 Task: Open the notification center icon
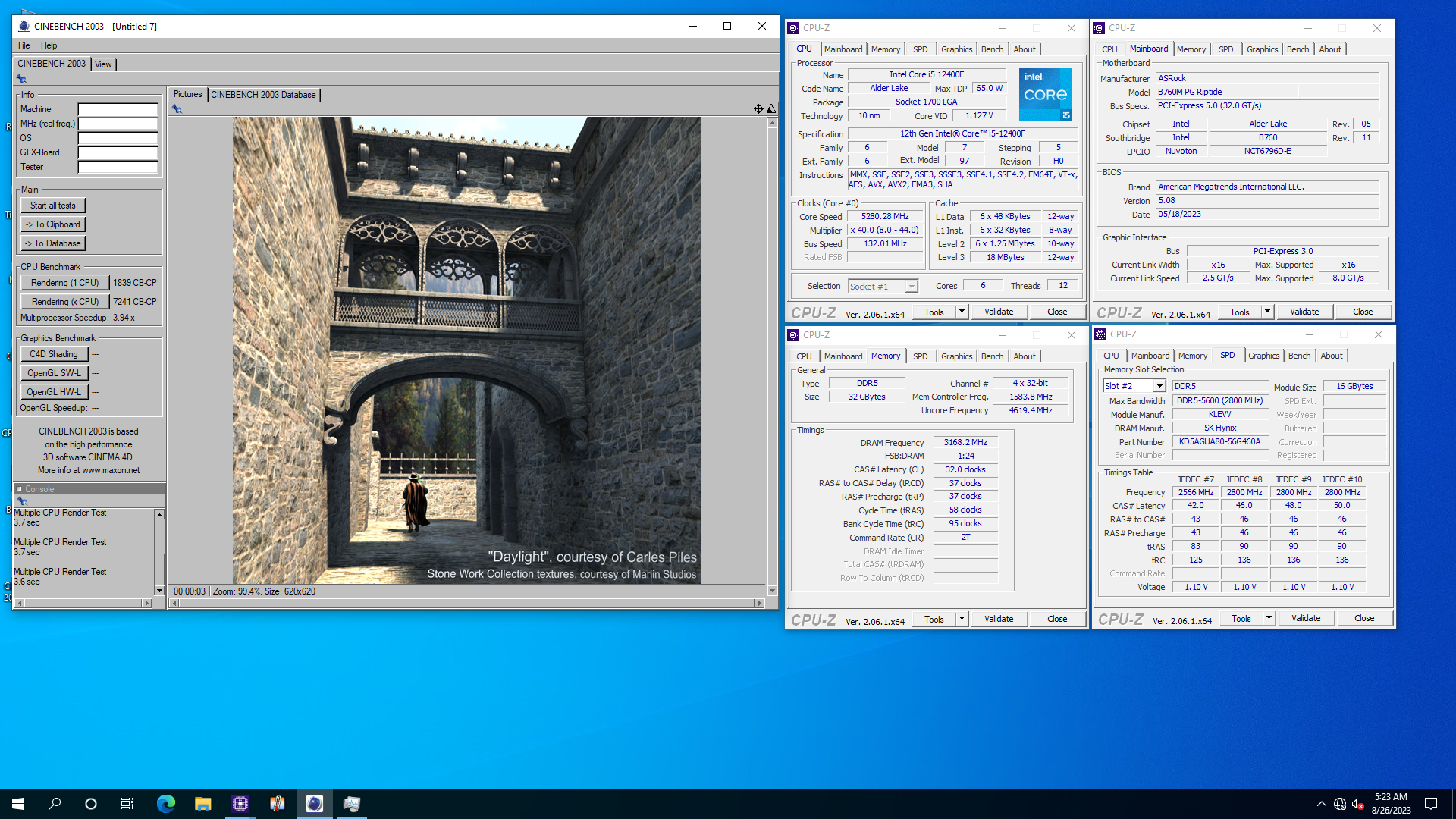(x=1431, y=804)
